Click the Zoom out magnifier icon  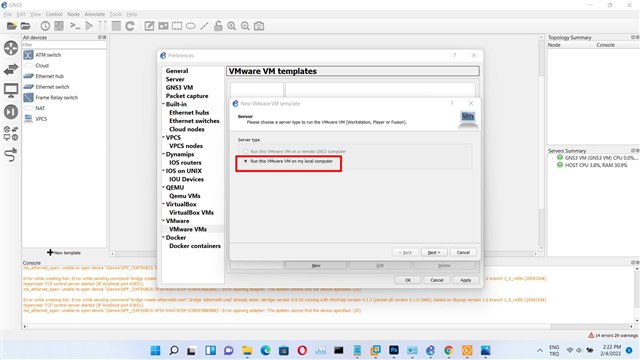tap(245, 26)
